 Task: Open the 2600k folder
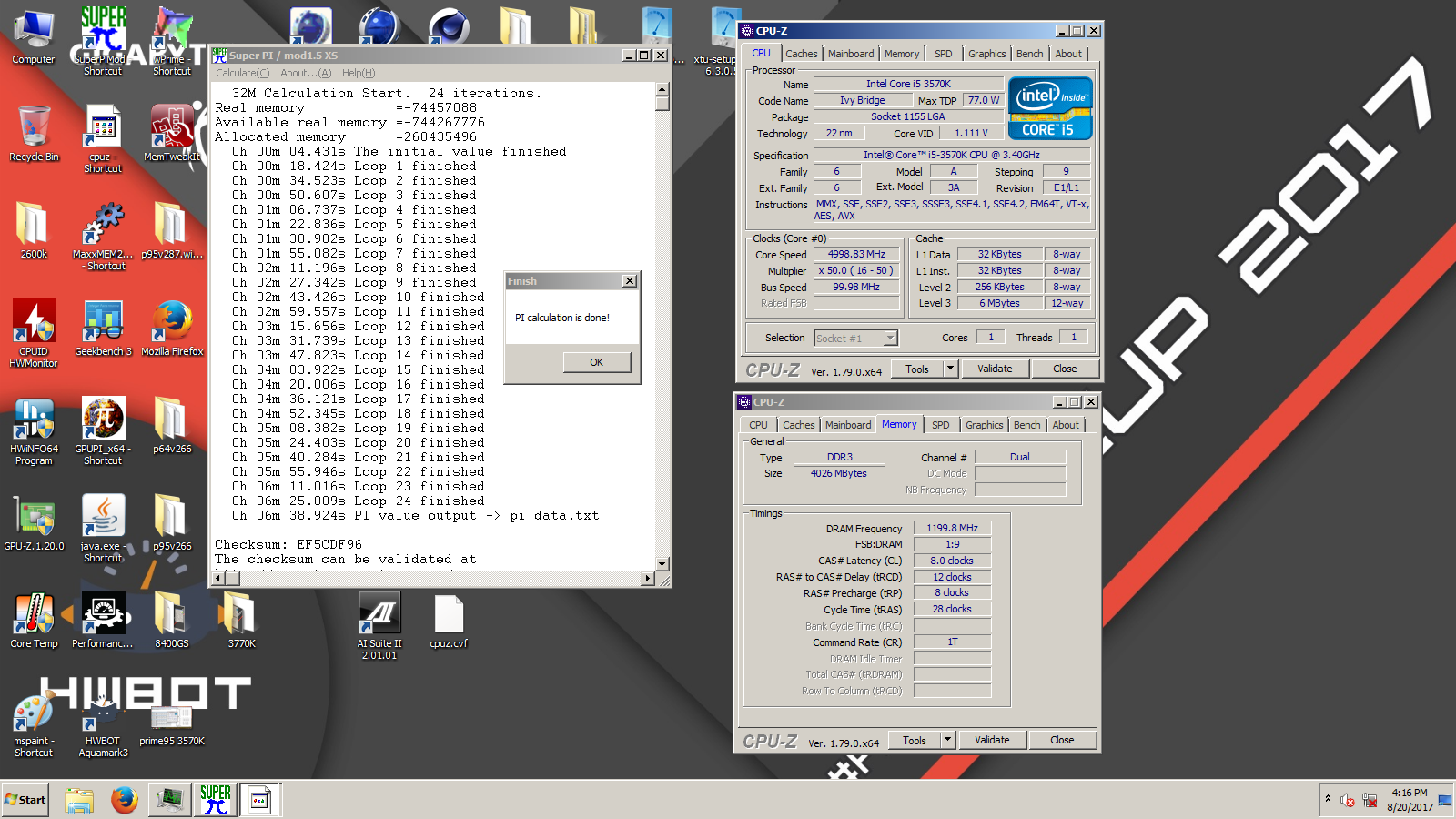tap(34, 230)
